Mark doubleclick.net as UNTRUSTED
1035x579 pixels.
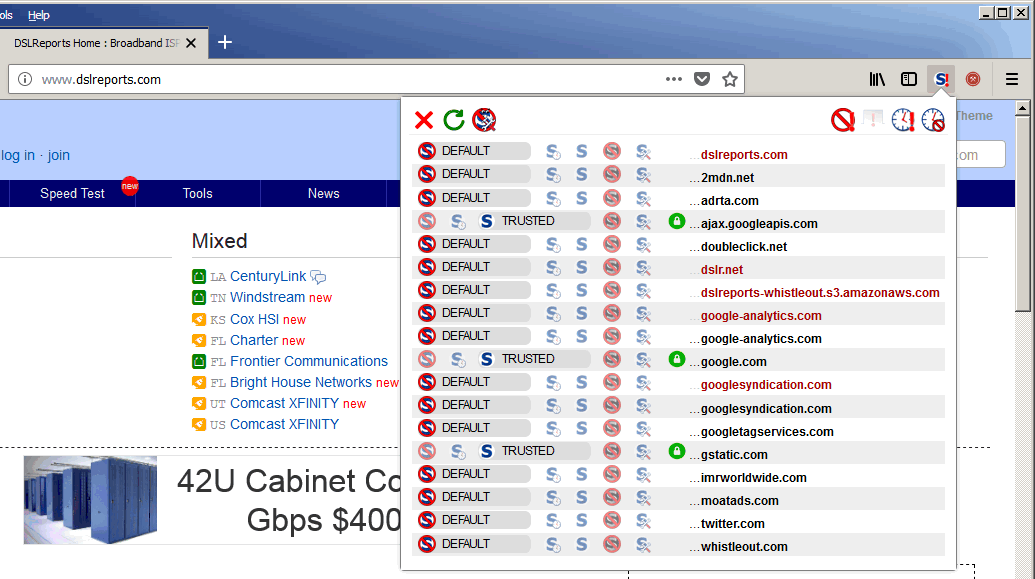click(612, 244)
